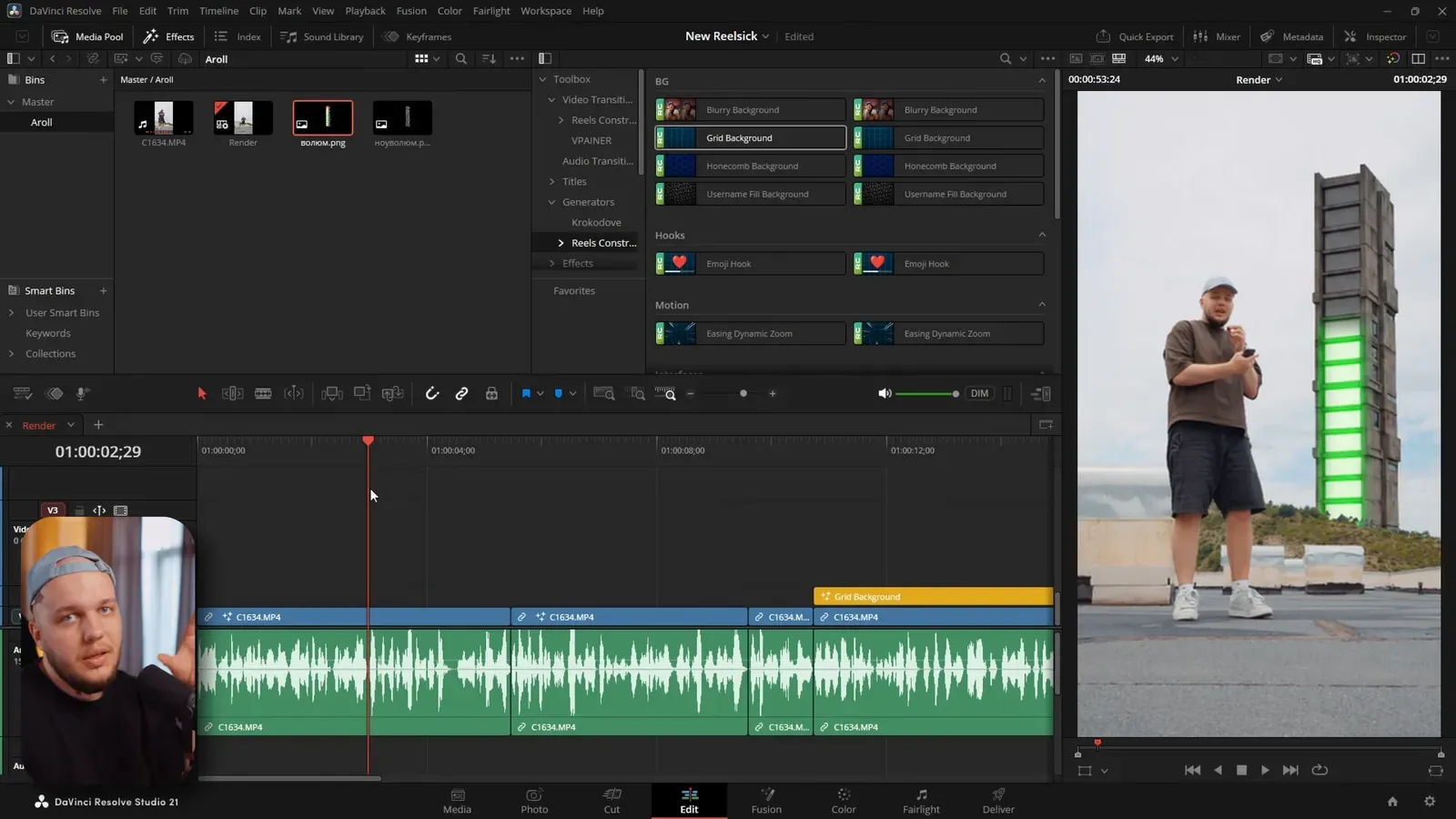Open the Workspace menu
Viewport: 1456px width, 819px height.
[546, 11]
